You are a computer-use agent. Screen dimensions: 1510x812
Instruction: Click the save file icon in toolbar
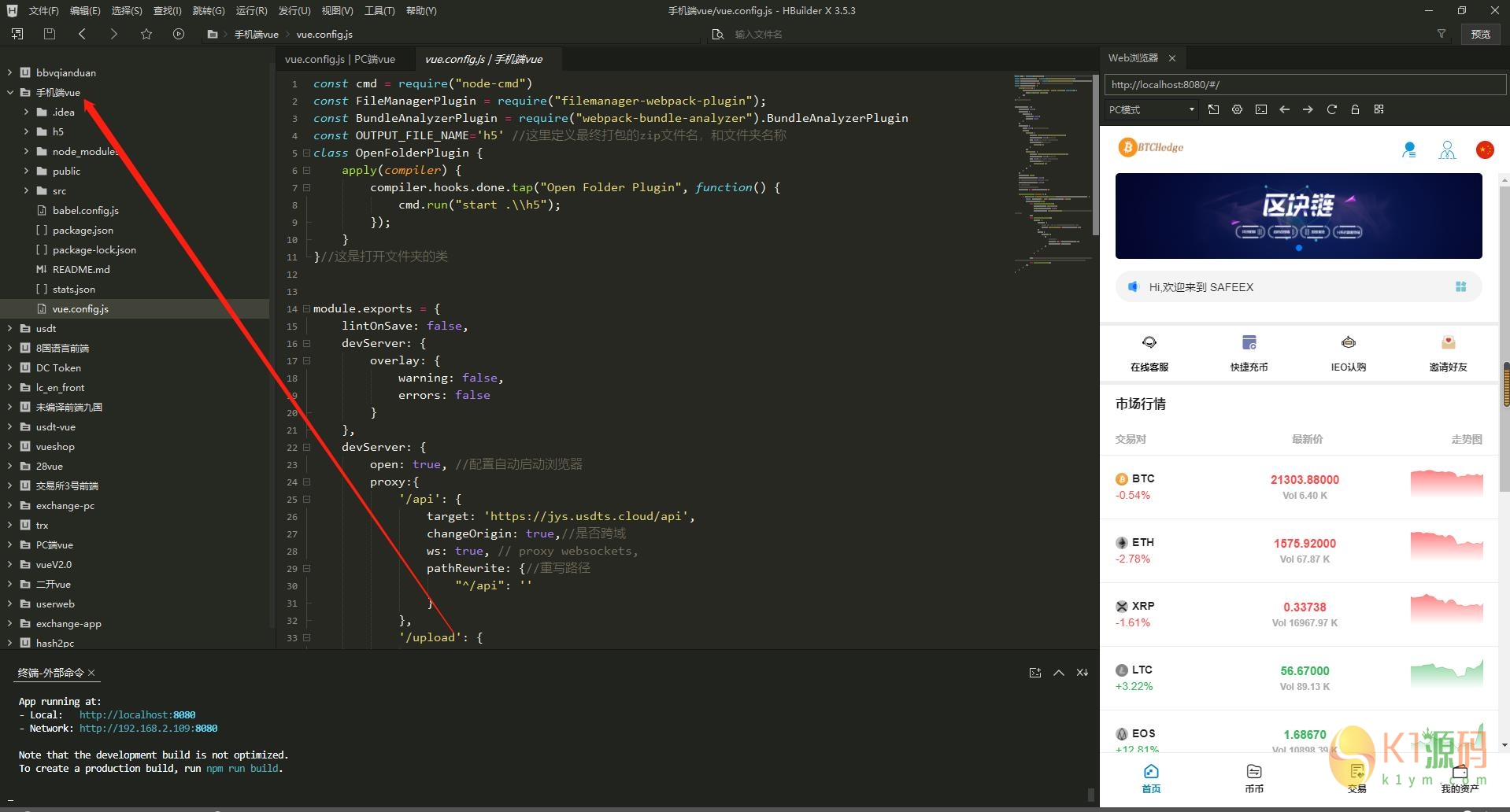coord(49,34)
